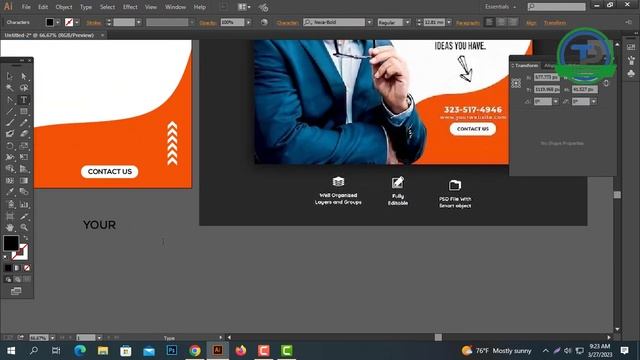The image size is (640, 360).
Task: Set paint mode to Gradient
Action: (x=17, y=268)
